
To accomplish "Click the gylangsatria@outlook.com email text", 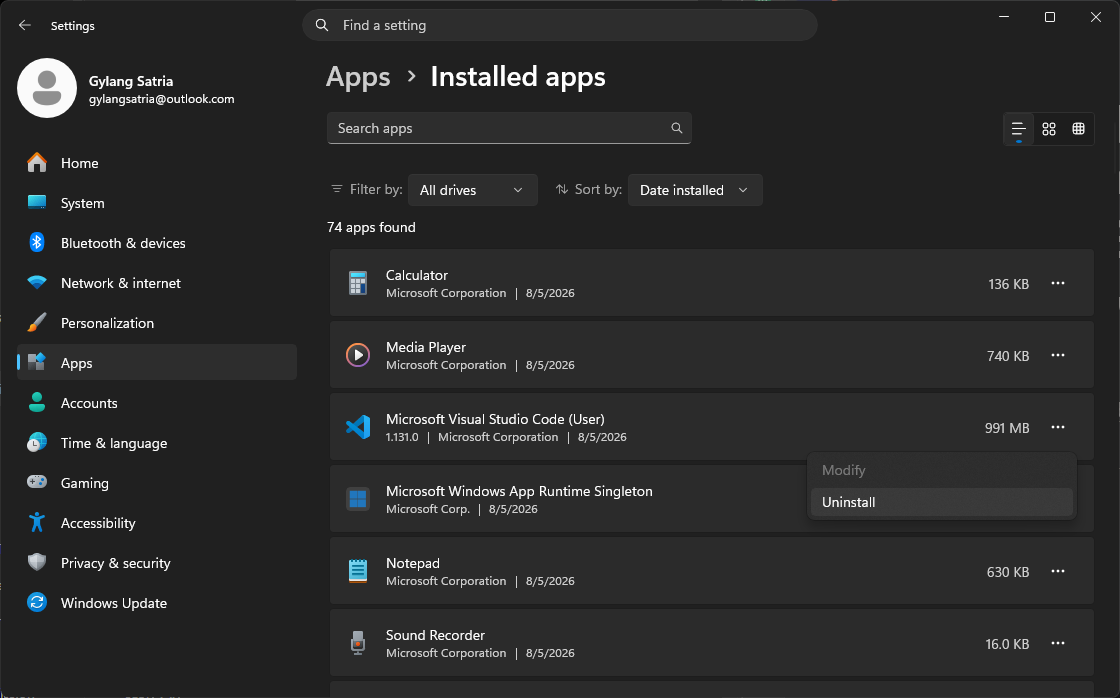I will [161, 99].
